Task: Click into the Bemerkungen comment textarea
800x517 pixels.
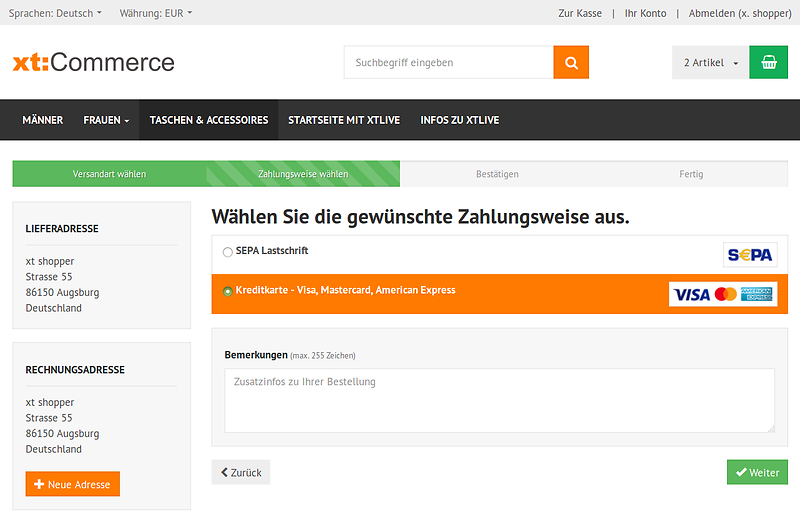Action: (499, 400)
